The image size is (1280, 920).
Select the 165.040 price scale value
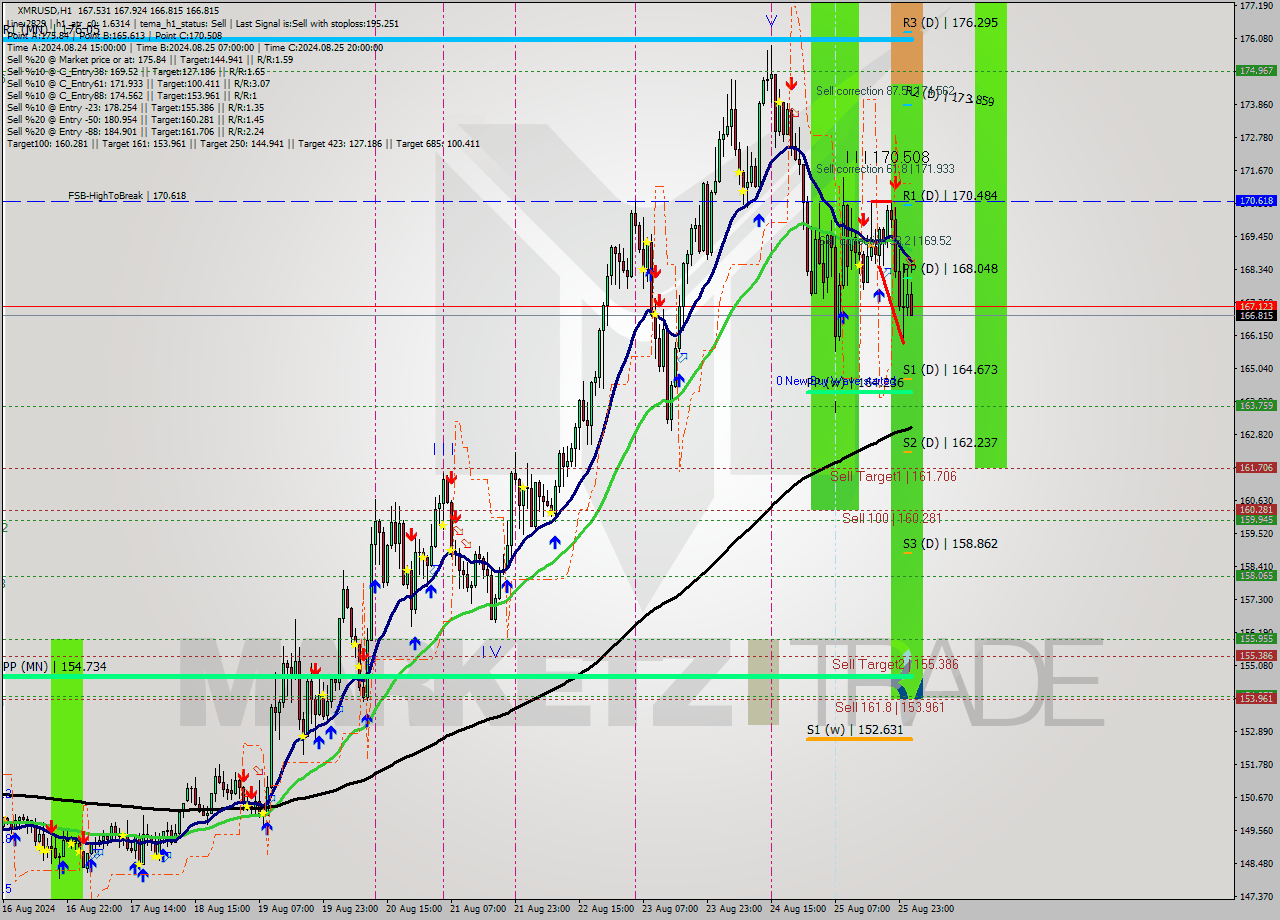pyautogui.click(x=1256, y=369)
